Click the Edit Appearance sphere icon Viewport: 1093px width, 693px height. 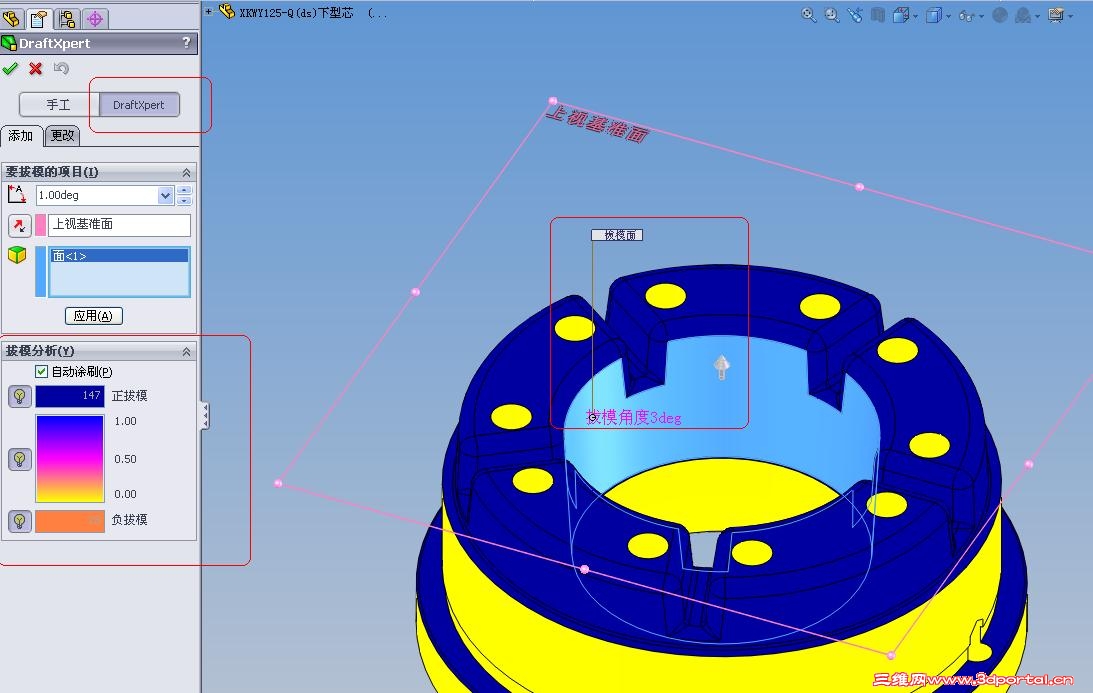(1000, 15)
